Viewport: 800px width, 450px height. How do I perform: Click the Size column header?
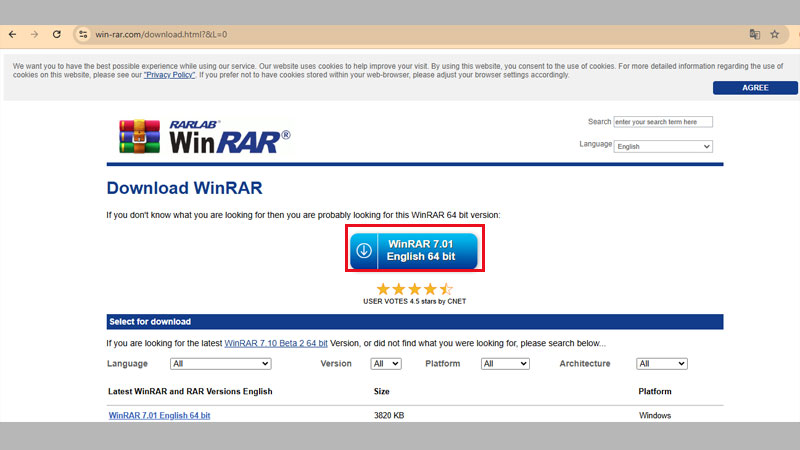tap(382, 391)
